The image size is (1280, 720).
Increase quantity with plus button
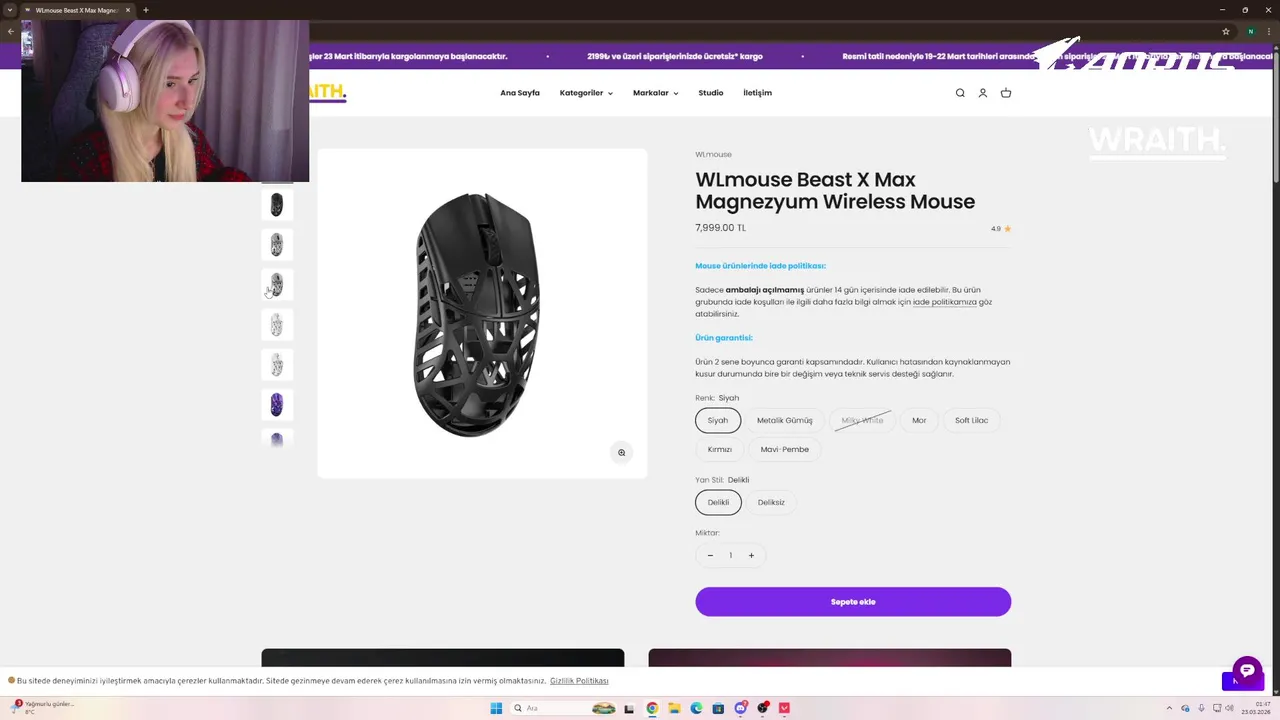tap(751, 556)
